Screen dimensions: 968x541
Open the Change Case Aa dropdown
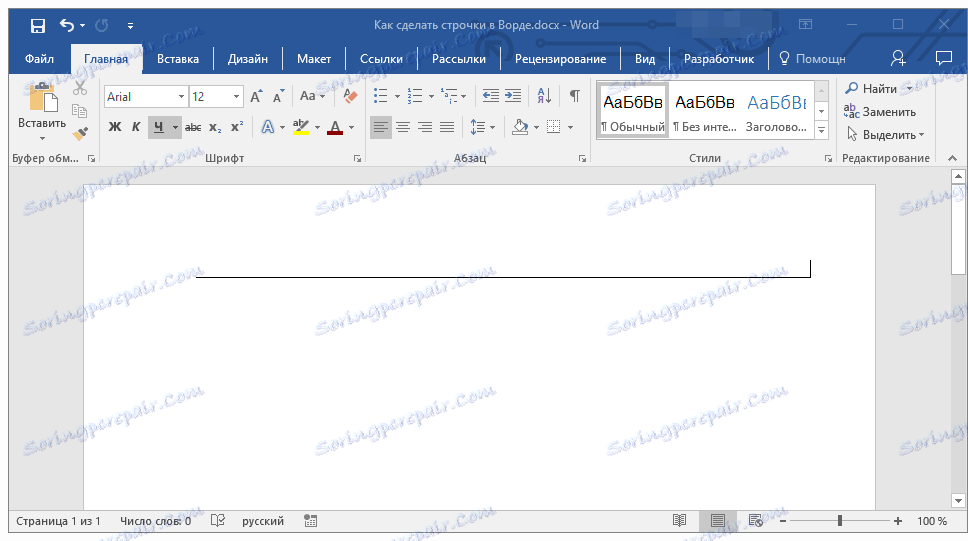pyautogui.click(x=312, y=96)
